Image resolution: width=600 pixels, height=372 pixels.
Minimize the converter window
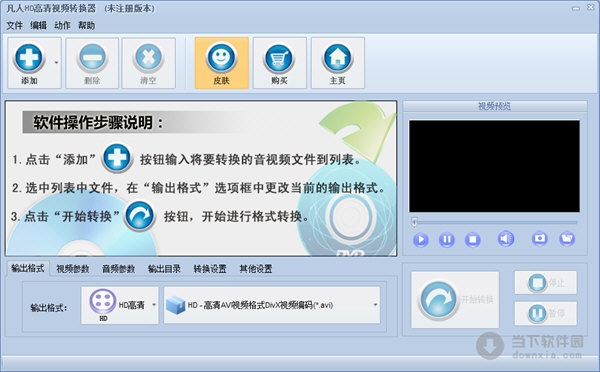tap(576, 8)
